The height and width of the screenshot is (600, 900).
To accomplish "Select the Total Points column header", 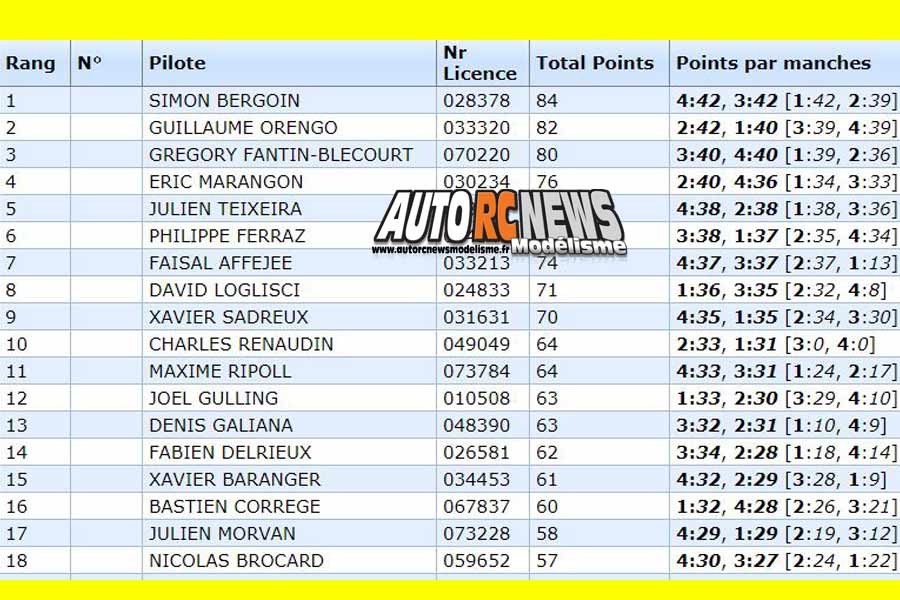I will [x=595, y=63].
